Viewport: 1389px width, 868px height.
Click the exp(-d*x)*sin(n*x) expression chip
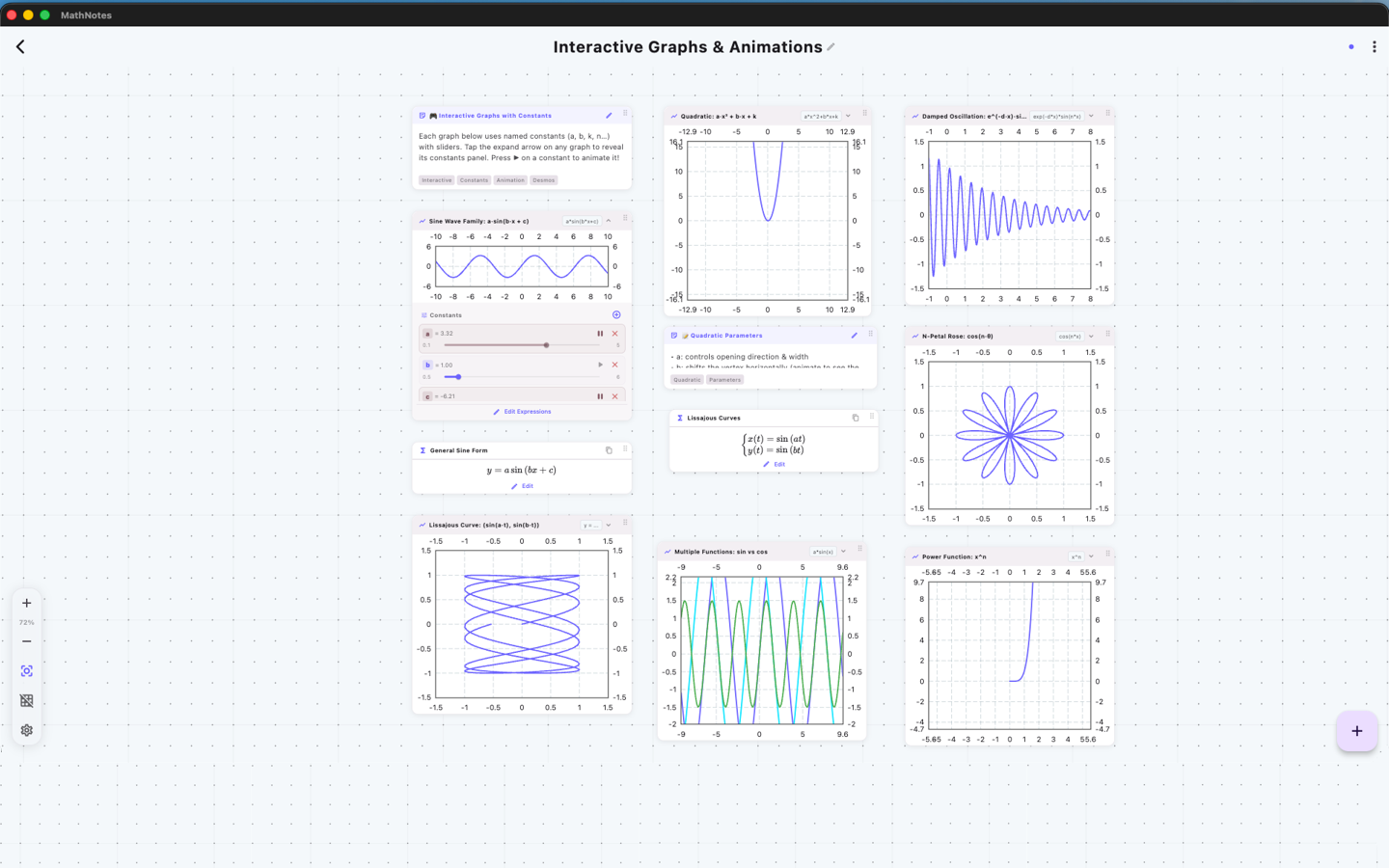[1057, 116]
